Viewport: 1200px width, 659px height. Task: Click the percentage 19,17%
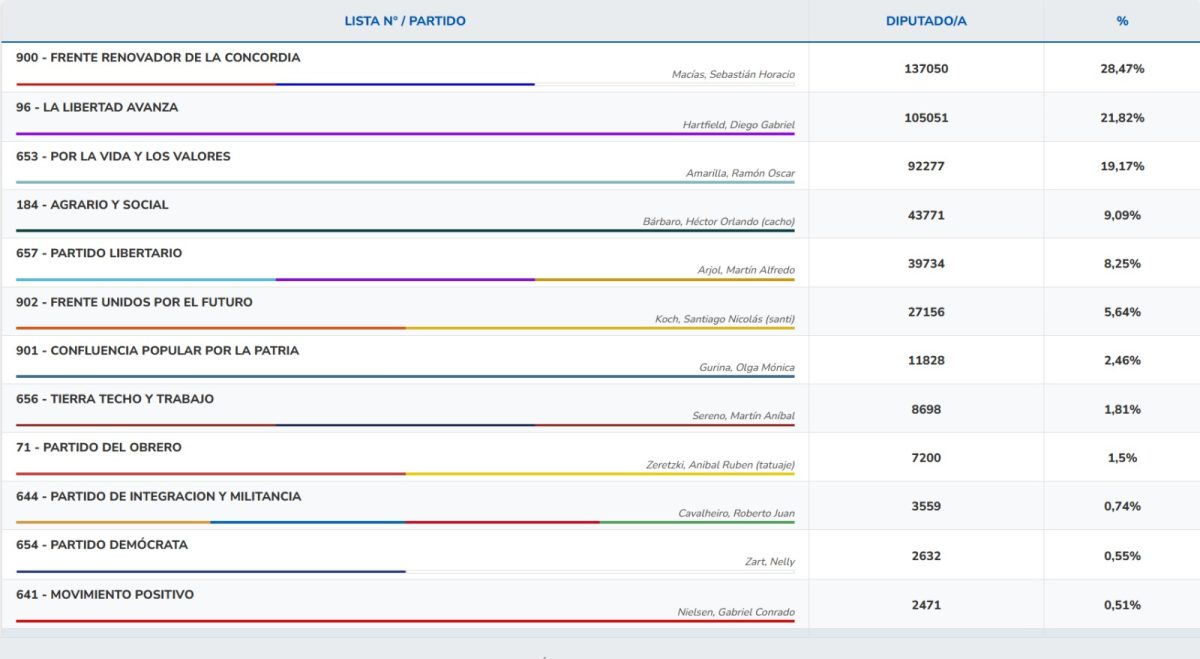tap(1122, 166)
